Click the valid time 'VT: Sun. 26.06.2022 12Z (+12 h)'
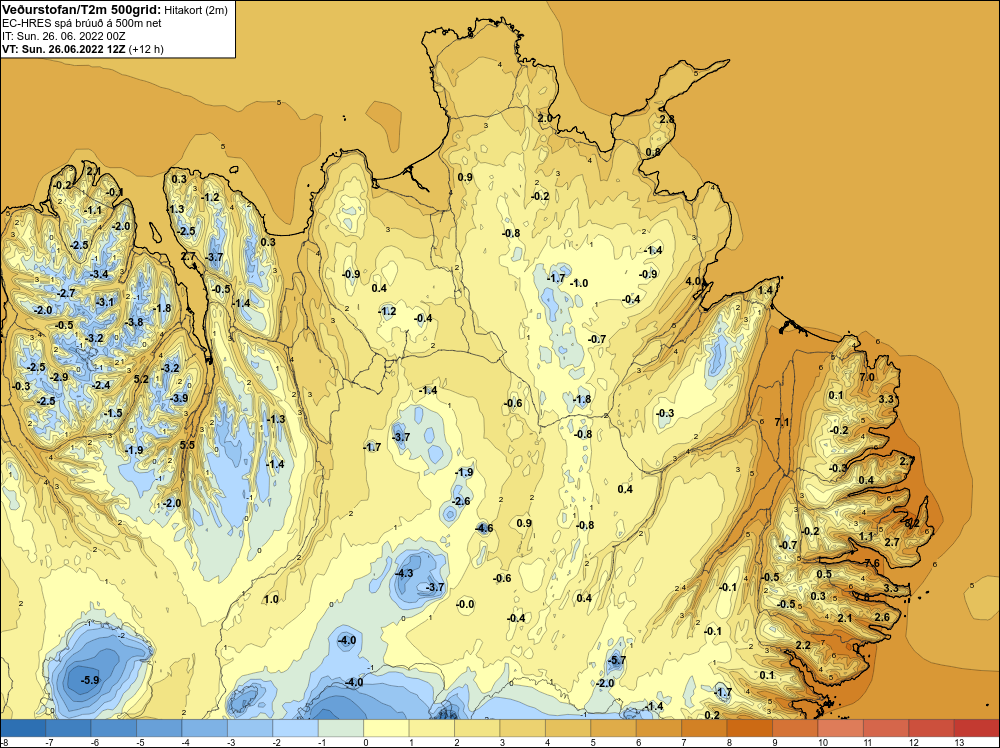The height and width of the screenshot is (748, 1000). [x=83, y=49]
